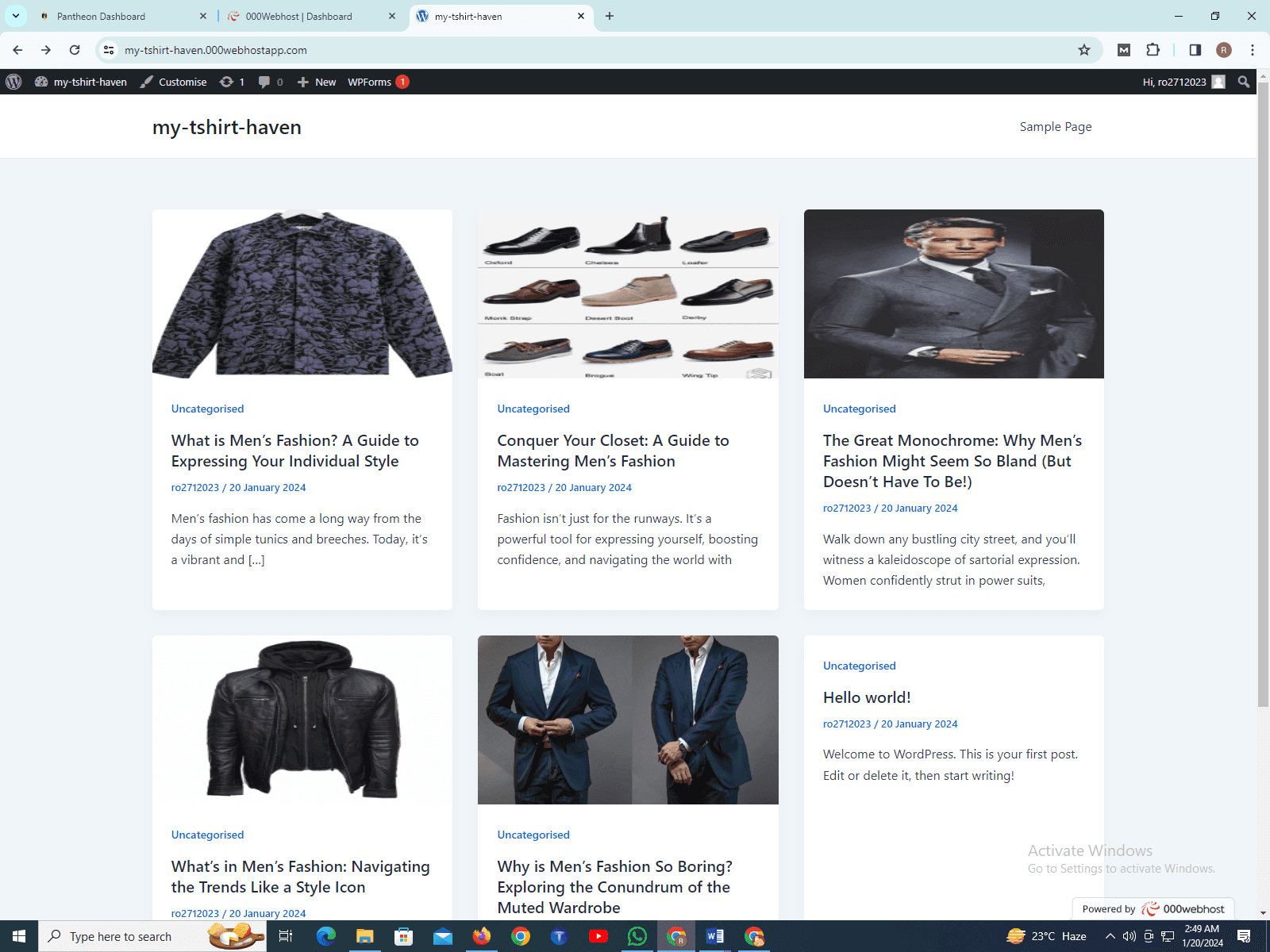
Task: Open Microsoft Store from taskbar
Action: pos(403,936)
